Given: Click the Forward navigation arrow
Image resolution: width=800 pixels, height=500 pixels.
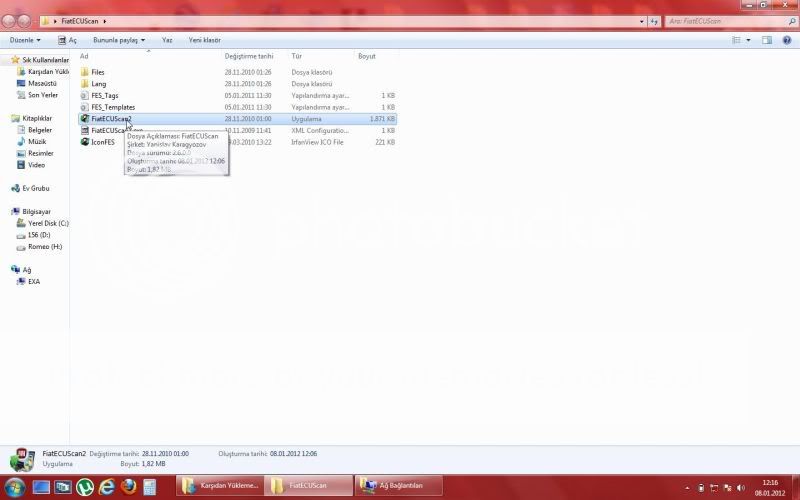Looking at the screenshot, I should pos(24,21).
